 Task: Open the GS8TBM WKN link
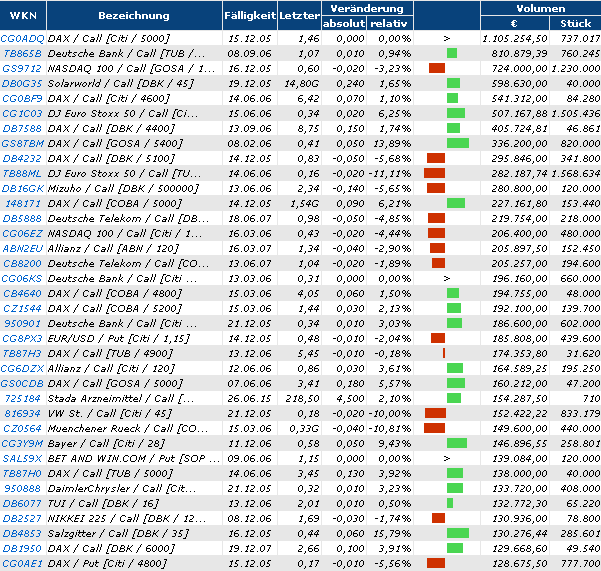[22, 143]
